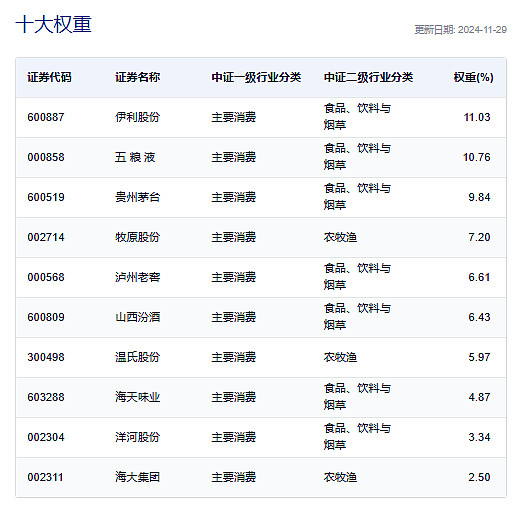This screenshot has width=517, height=510.
Task: Click 农牧渔 in the 海大集团 row
Action: coord(340,477)
